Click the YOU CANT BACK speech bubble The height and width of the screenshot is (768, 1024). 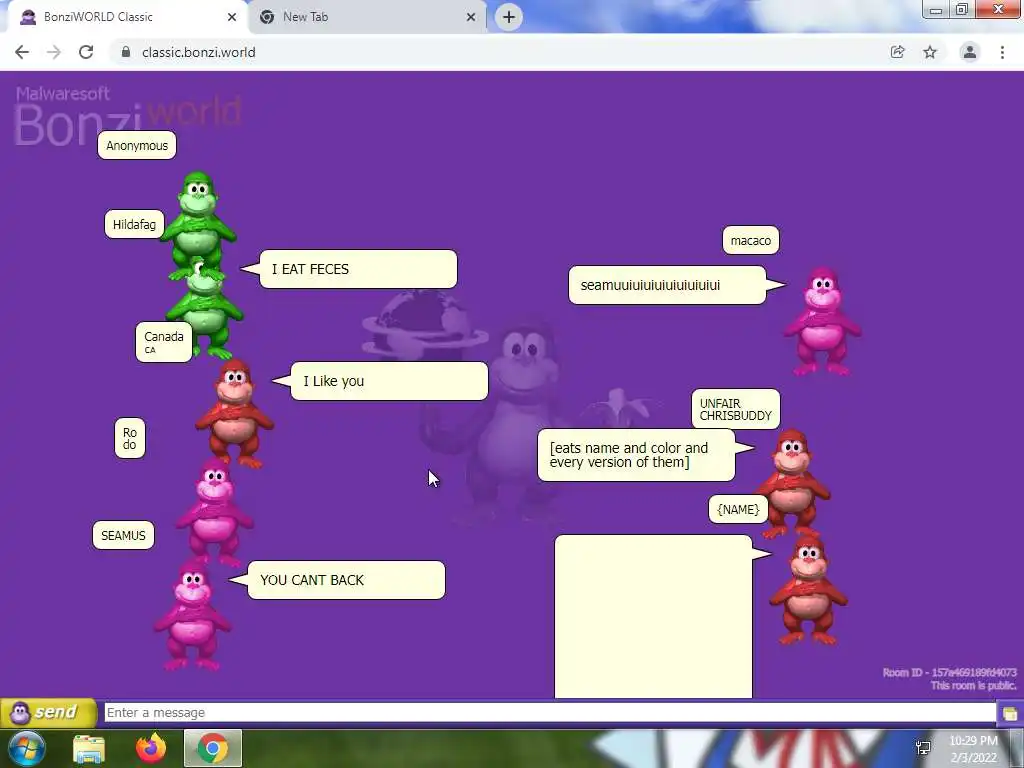[x=346, y=580]
